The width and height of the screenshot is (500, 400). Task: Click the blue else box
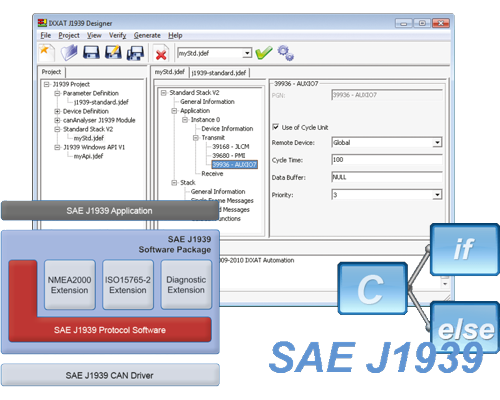(x=465, y=327)
